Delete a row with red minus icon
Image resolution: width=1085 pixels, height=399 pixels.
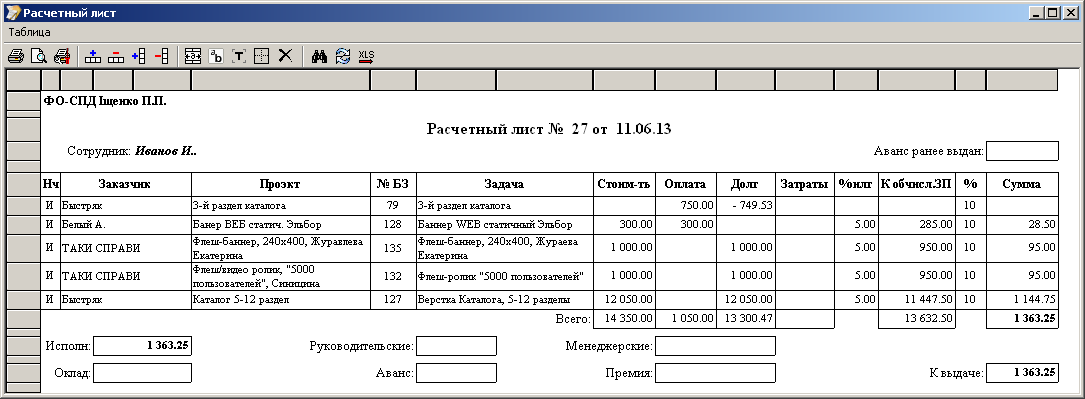click(x=116, y=56)
